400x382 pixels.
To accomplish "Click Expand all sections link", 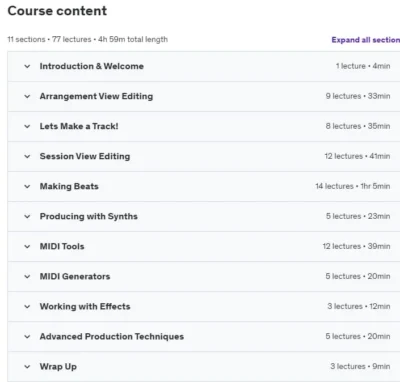I will (366, 40).
